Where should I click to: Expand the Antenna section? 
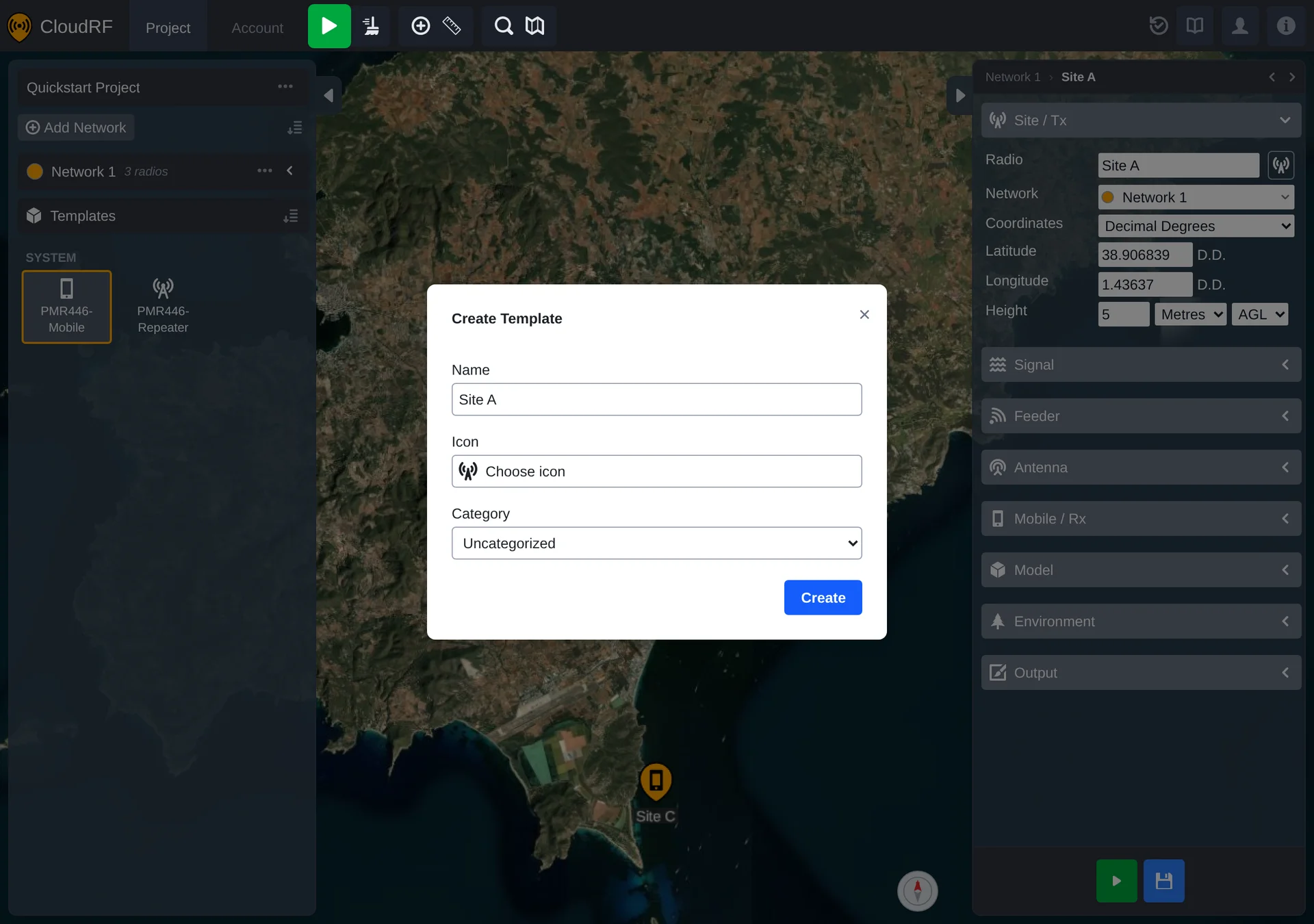[x=1141, y=467]
